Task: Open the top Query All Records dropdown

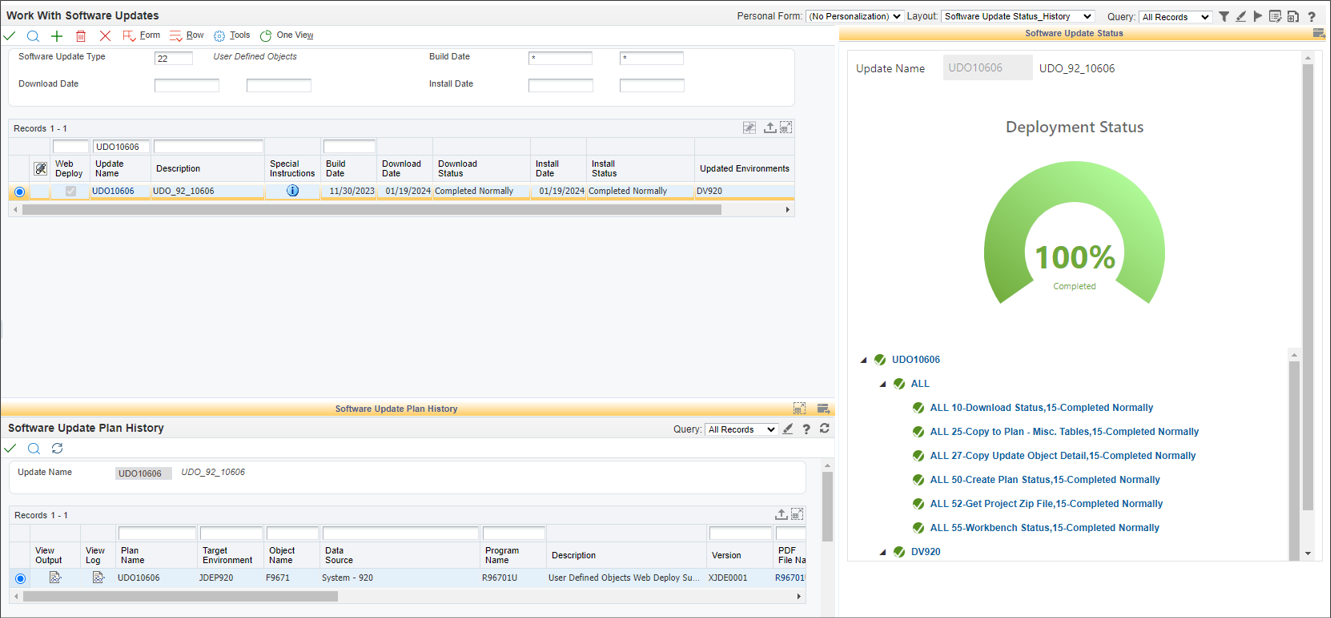Action: [x=1175, y=17]
